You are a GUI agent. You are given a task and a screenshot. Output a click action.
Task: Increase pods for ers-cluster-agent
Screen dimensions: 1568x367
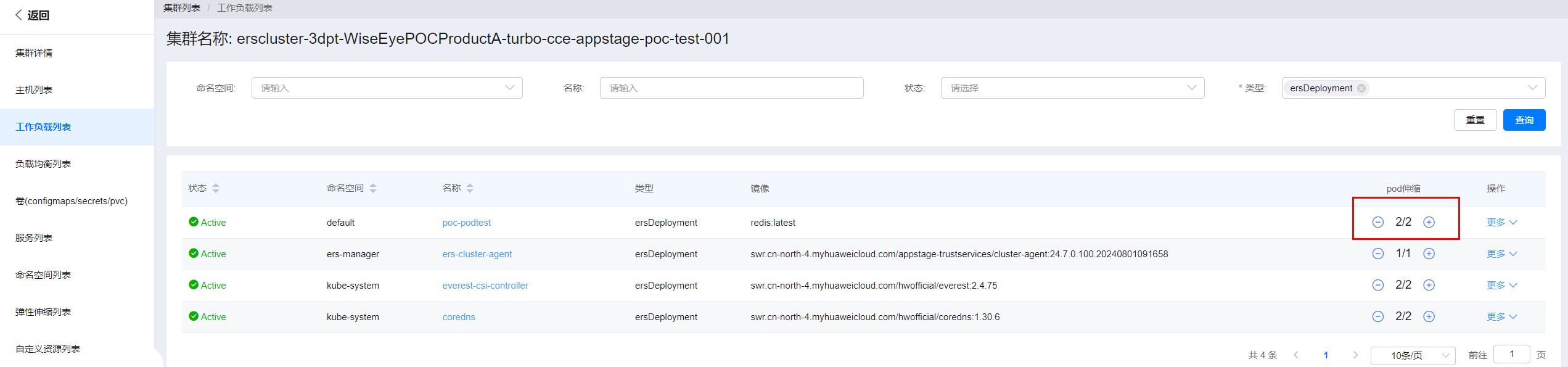(1429, 254)
